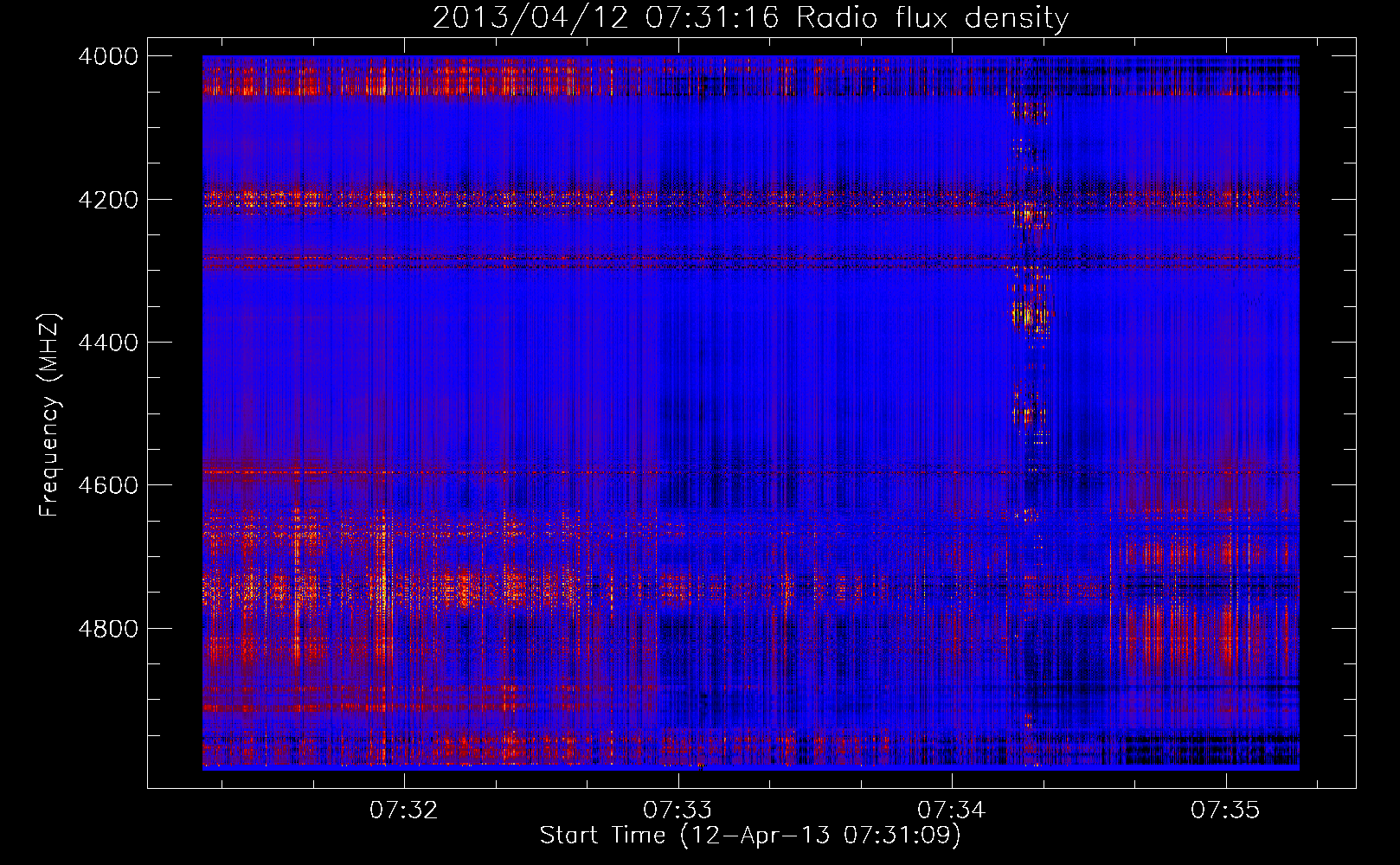Click the 4000 frequency tick label
This screenshot has height=865, width=1400.
pos(108,56)
